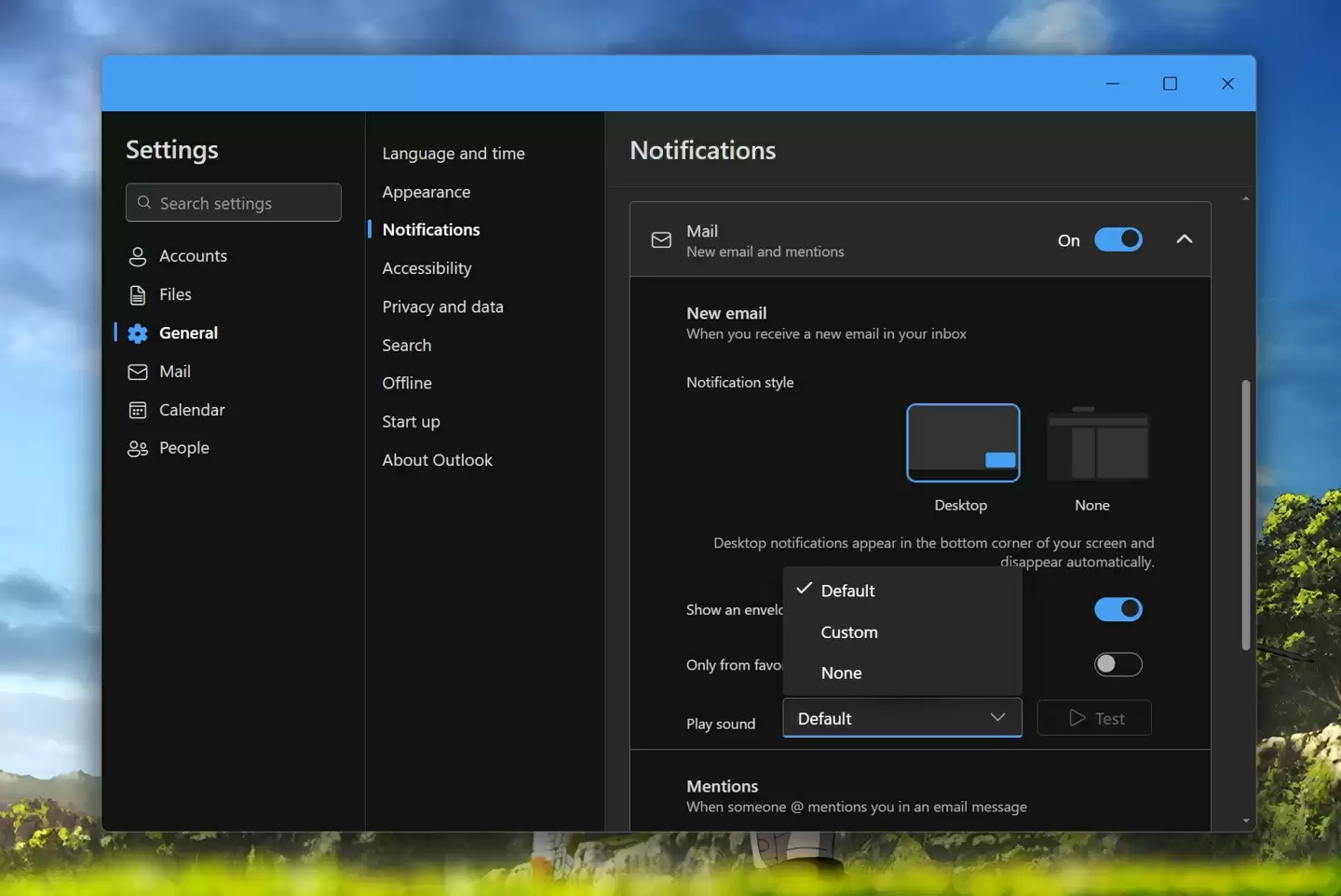Select the Accounts icon in settings sidebar
Viewport: 1341px width, 896px height.
[138, 255]
